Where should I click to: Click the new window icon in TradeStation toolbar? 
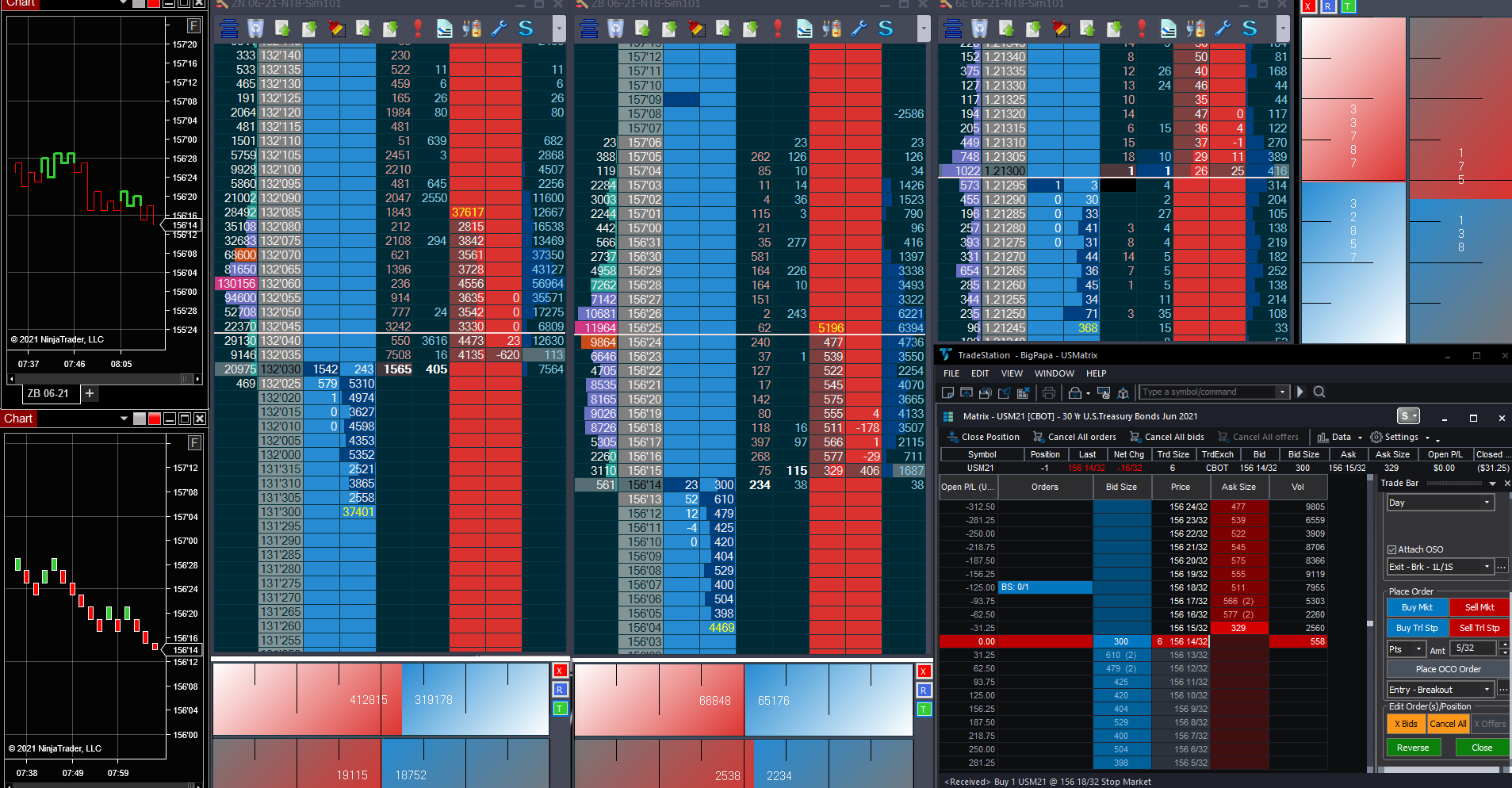point(947,392)
